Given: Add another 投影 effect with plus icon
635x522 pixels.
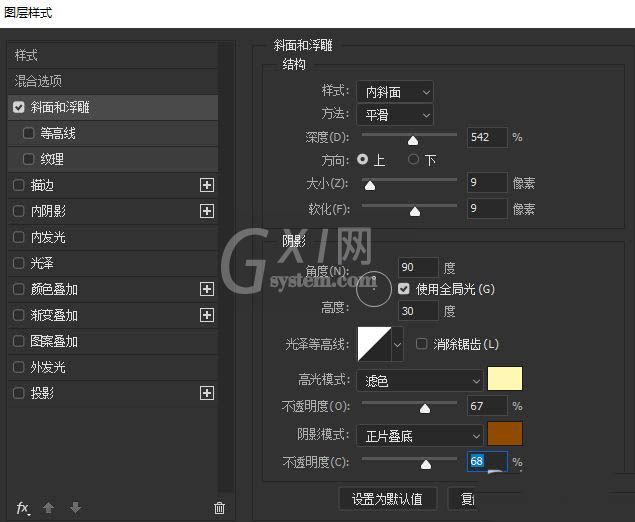Looking at the screenshot, I should 207,393.
